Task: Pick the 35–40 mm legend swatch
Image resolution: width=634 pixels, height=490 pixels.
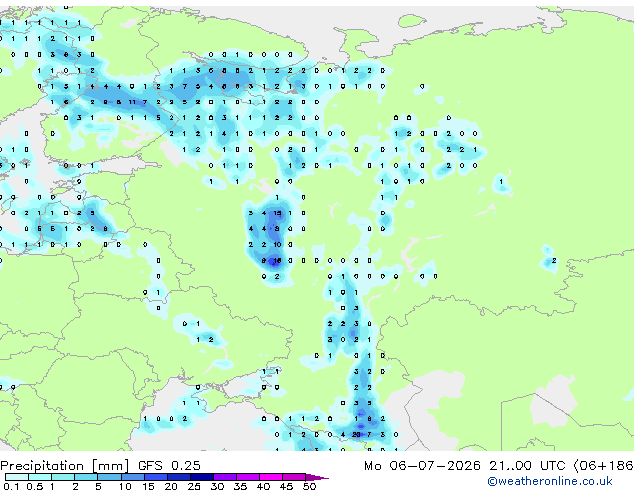Action: pos(248,477)
